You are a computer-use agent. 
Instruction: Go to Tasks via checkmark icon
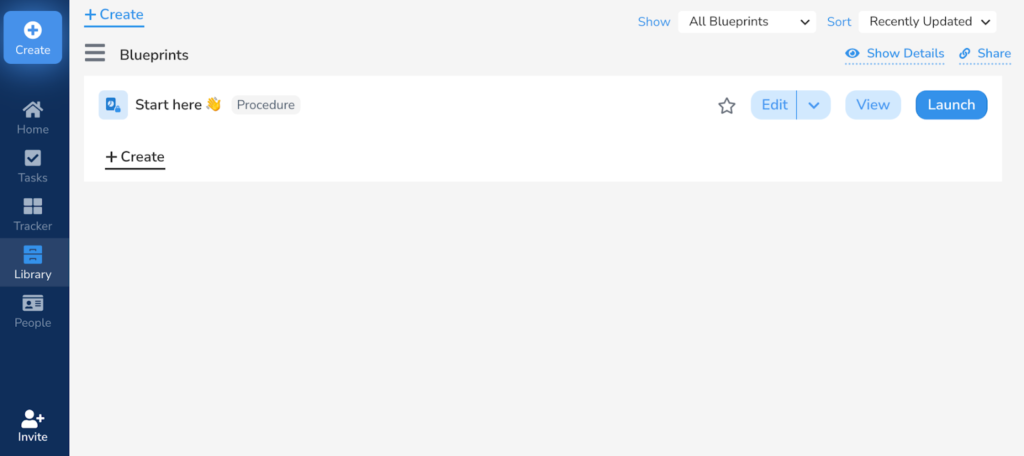click(x=33, y=158)
